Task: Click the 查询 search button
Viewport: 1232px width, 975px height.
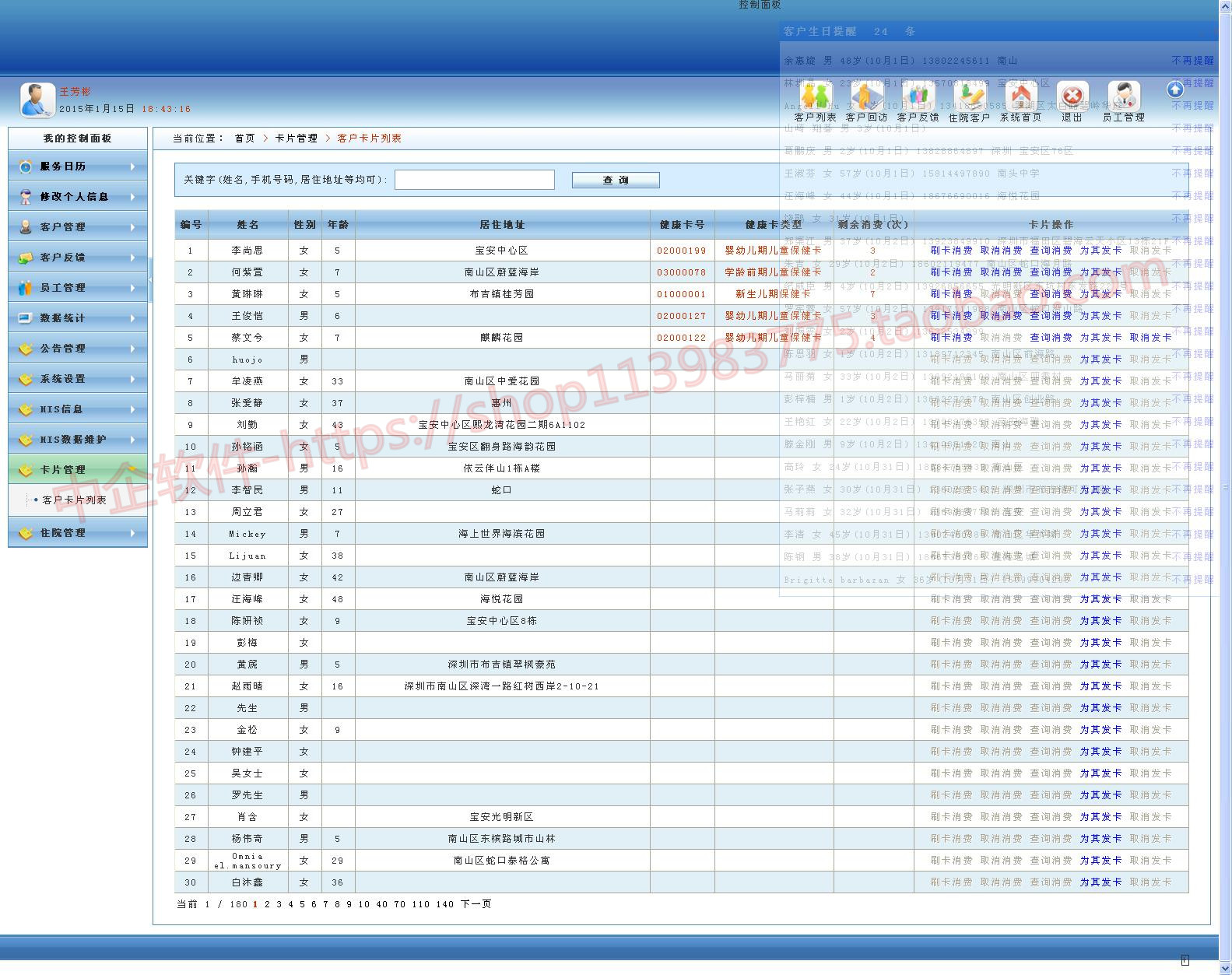Action: [x=616, y=181]
